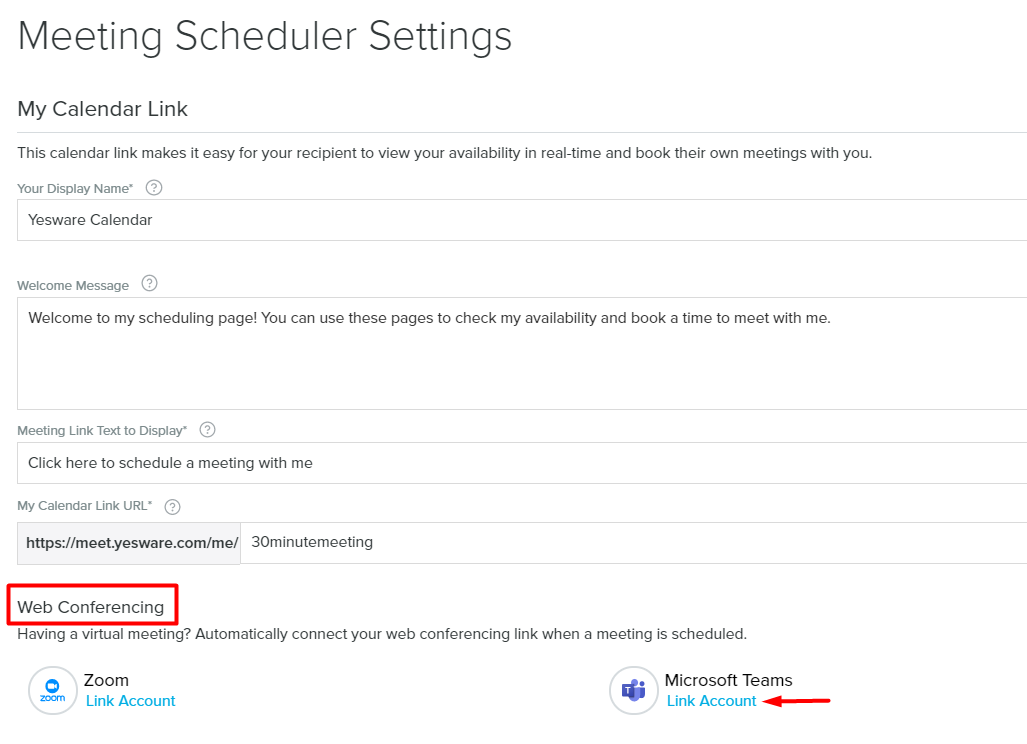
Task: Click the virtual meeting description text
Action: click(x=382, y=634)
